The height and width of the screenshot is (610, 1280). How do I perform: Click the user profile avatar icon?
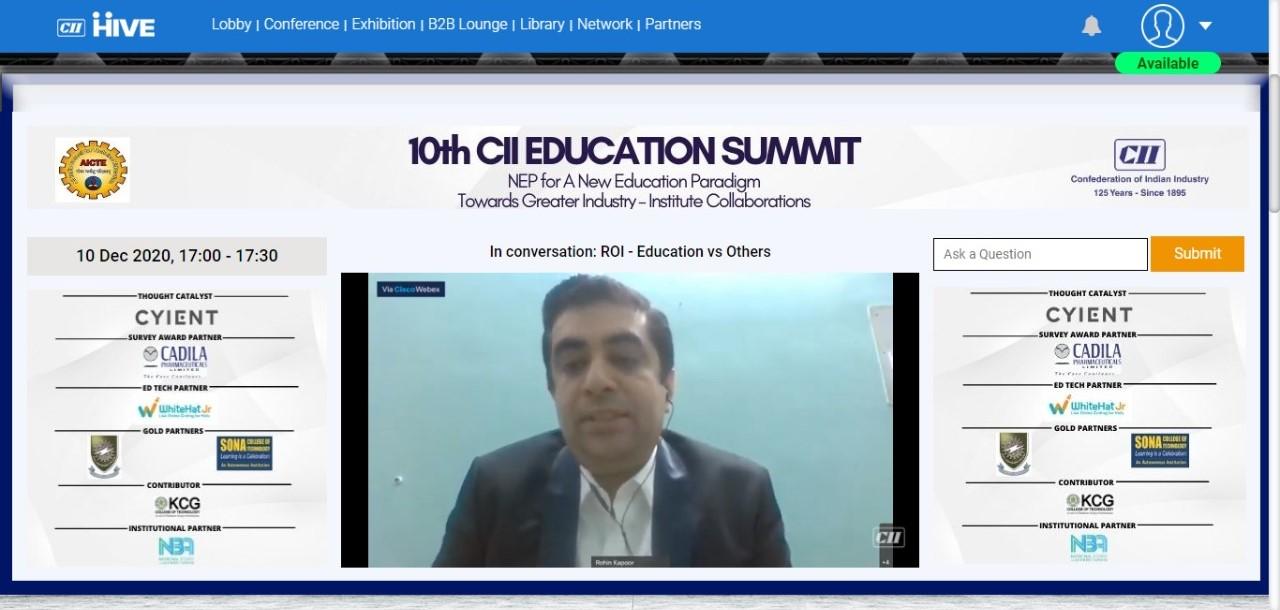click(x=1162, y=26)
